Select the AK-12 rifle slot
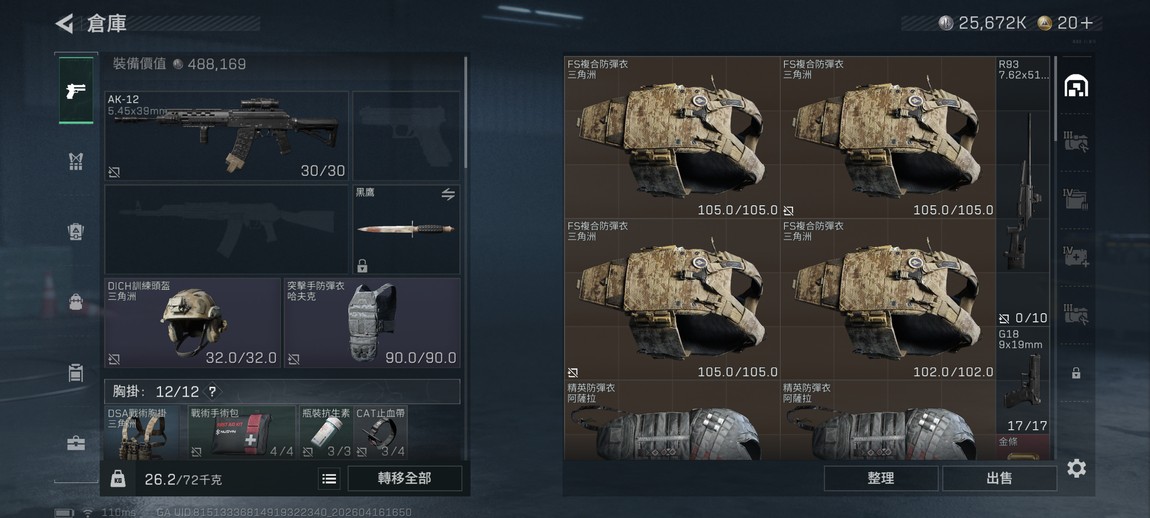 click(x=227, y=136)
